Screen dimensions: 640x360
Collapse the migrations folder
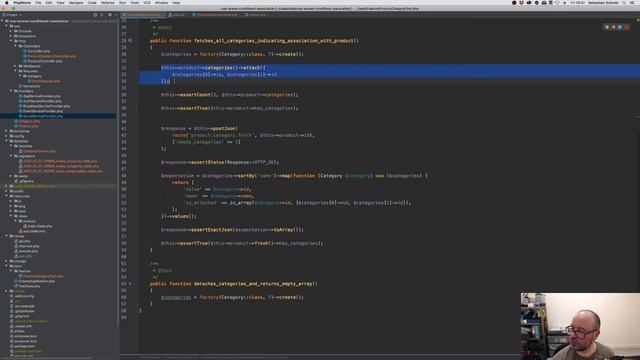pyautogui.click(x=11, y=156)
